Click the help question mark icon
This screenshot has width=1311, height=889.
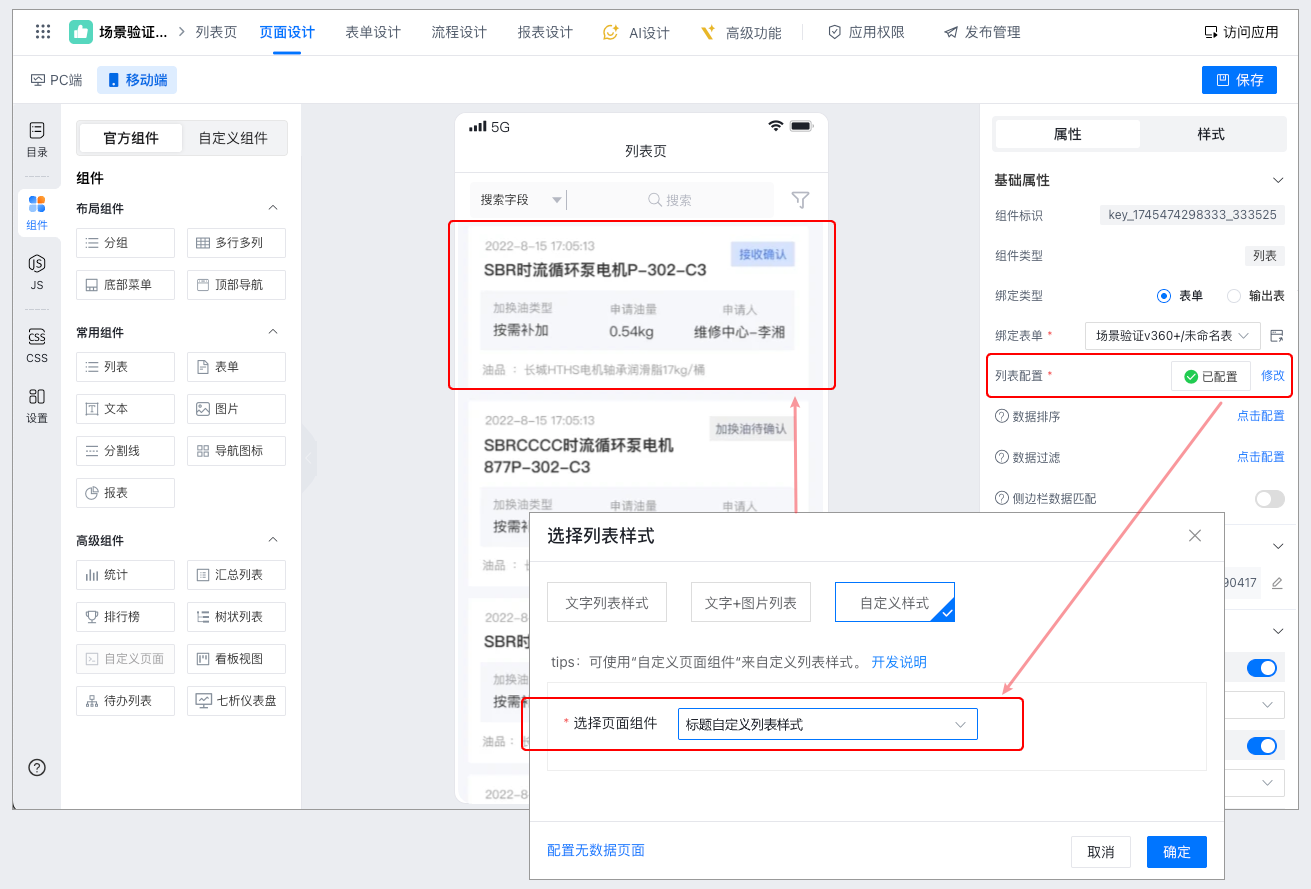(37, 767)
